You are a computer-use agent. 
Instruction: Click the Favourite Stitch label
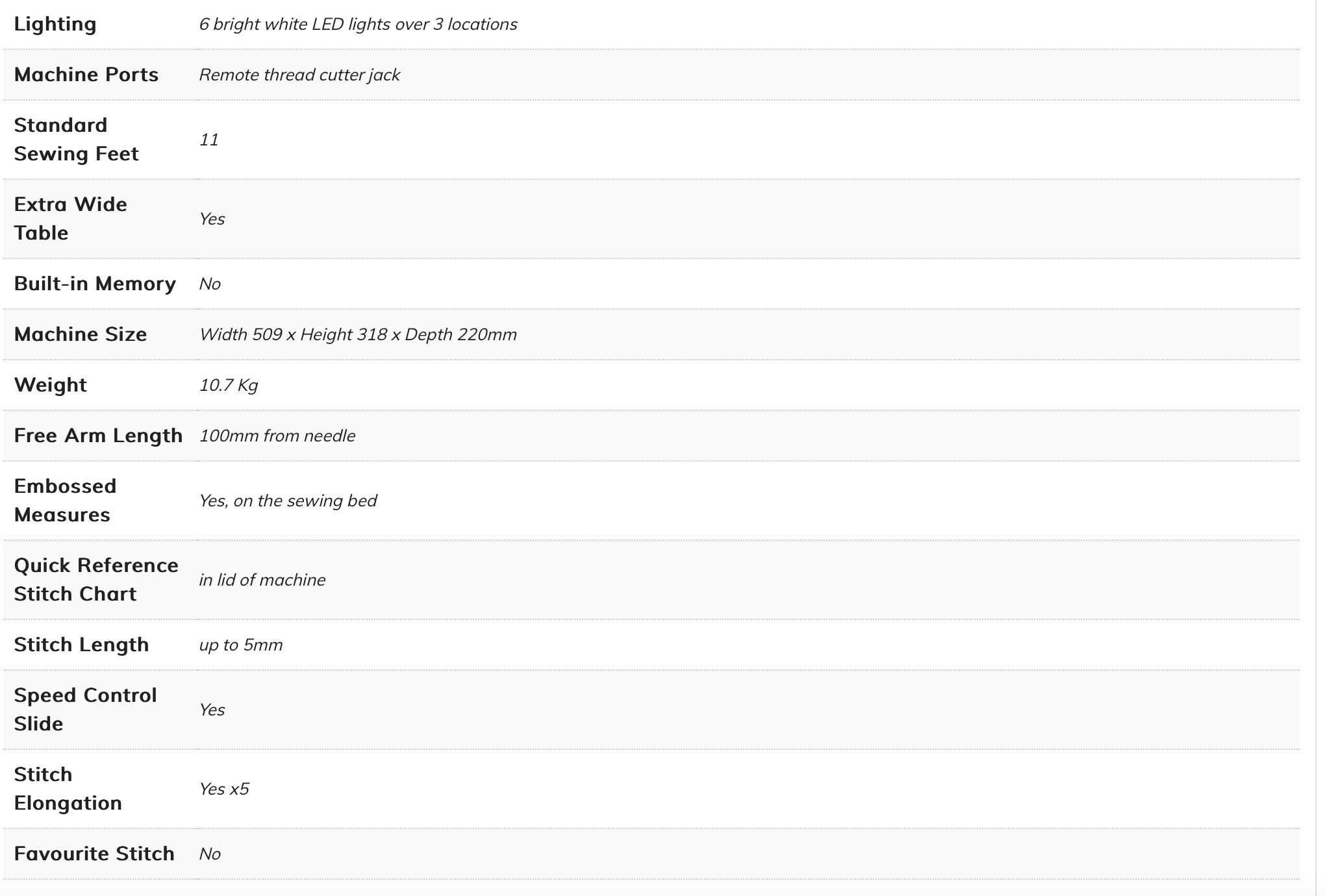coord(94,854)
